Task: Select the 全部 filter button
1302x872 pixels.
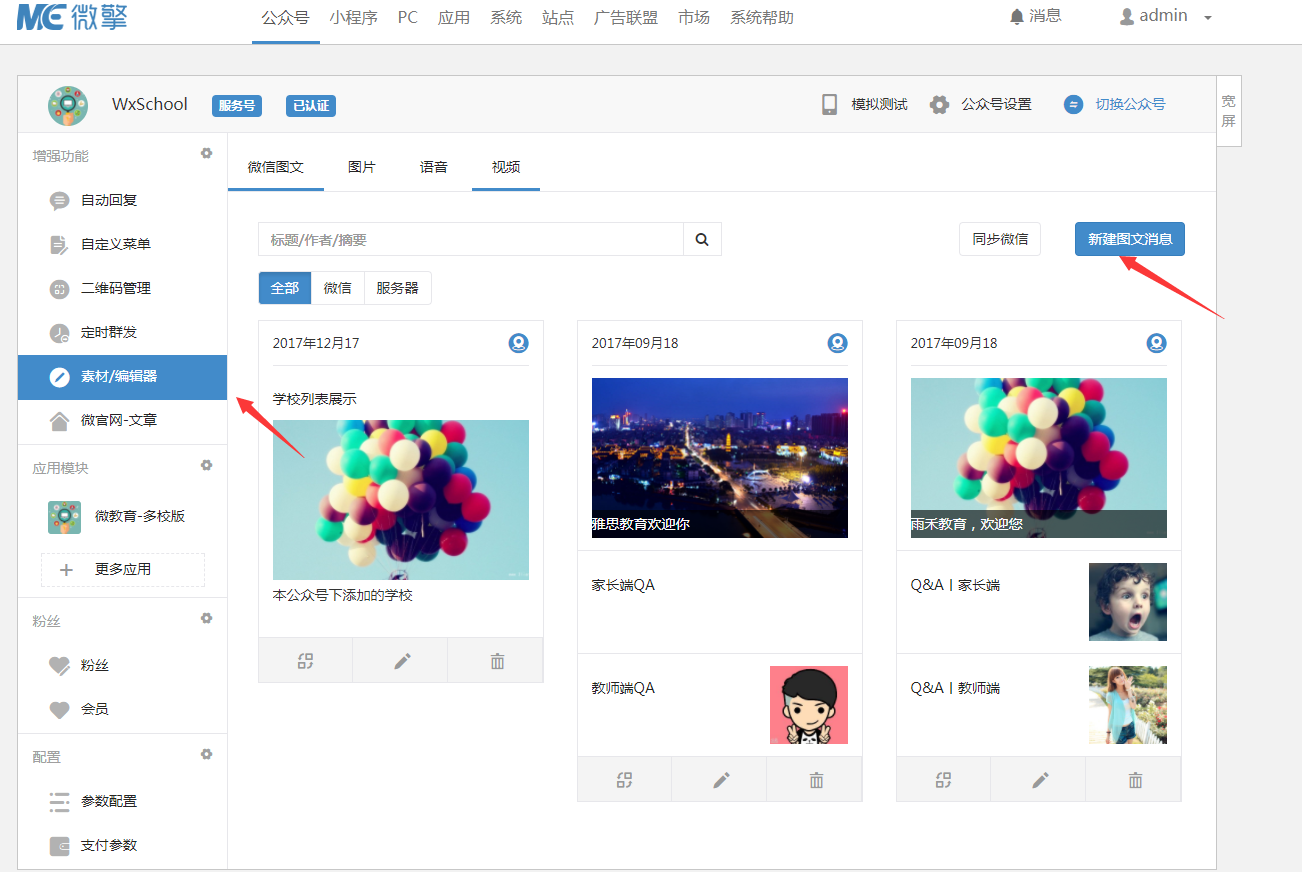Action: tap(285, 288)
